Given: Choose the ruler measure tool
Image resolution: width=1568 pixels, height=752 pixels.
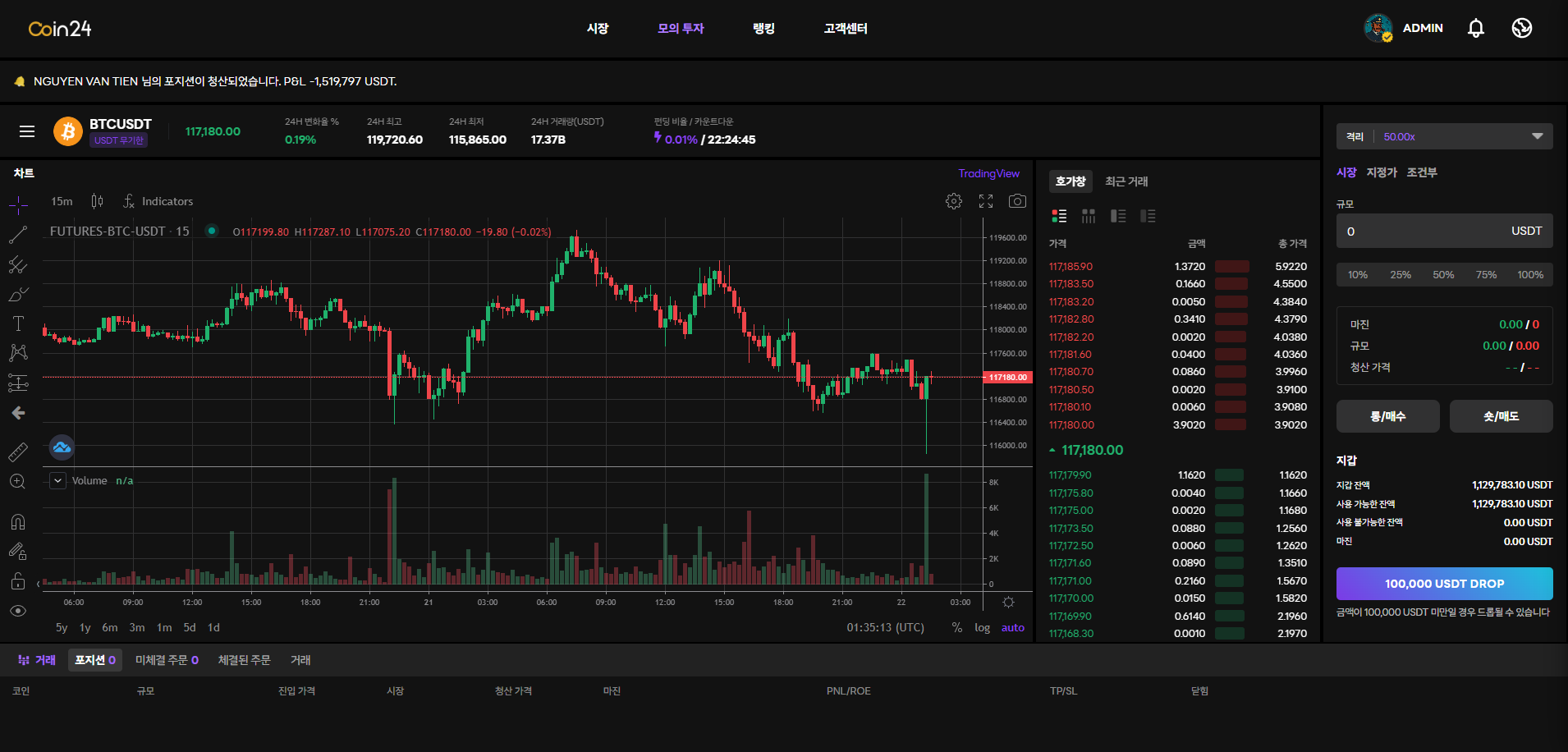Looking at the screenshot, I should point(18,452).
